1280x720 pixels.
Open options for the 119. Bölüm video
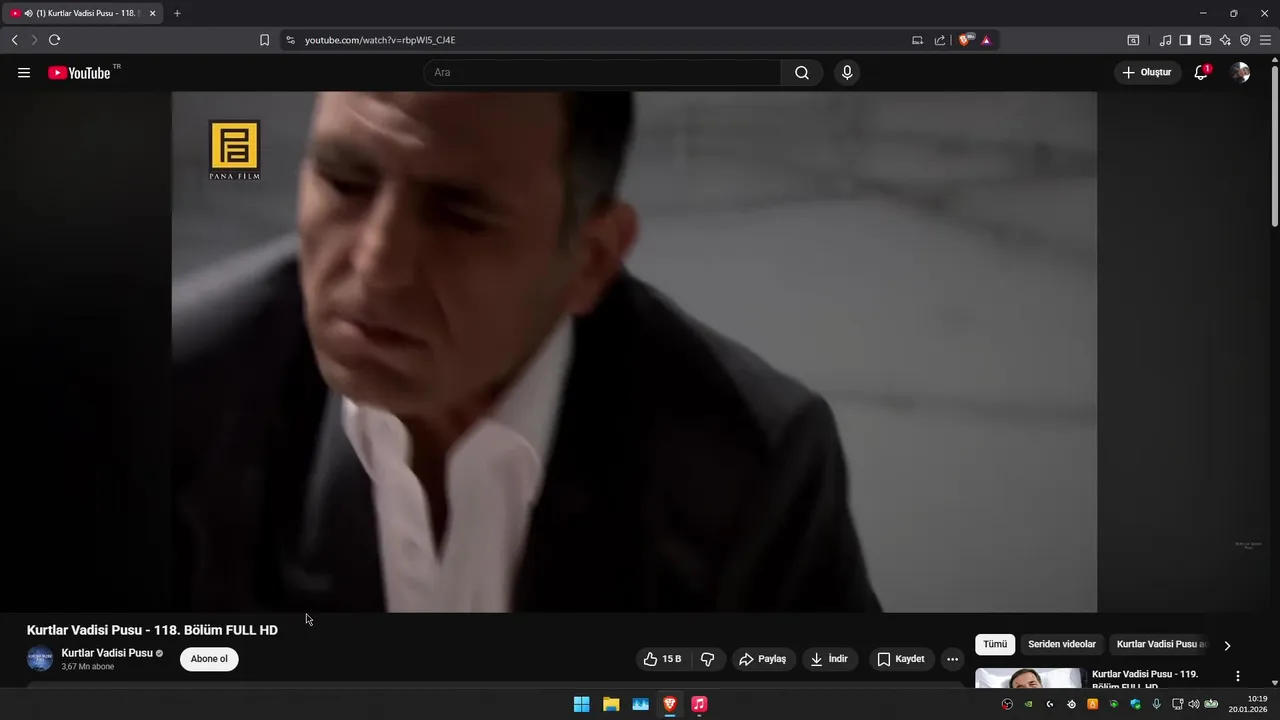coord(1238,676)
